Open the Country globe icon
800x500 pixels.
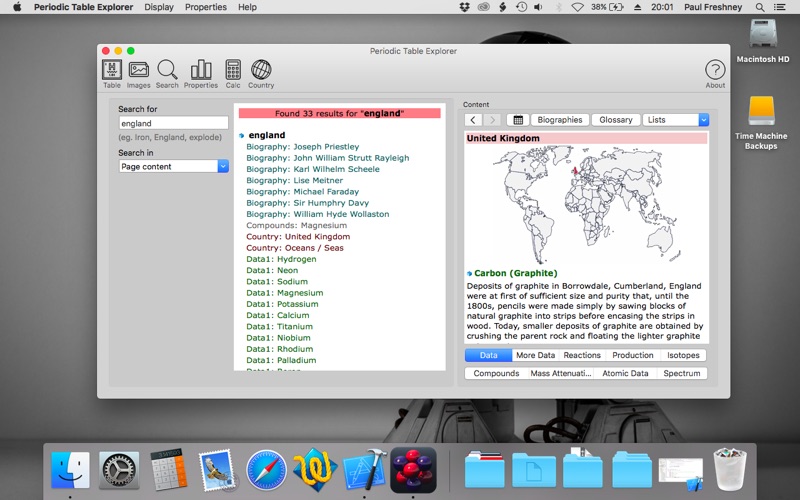[x=261, y=72]
